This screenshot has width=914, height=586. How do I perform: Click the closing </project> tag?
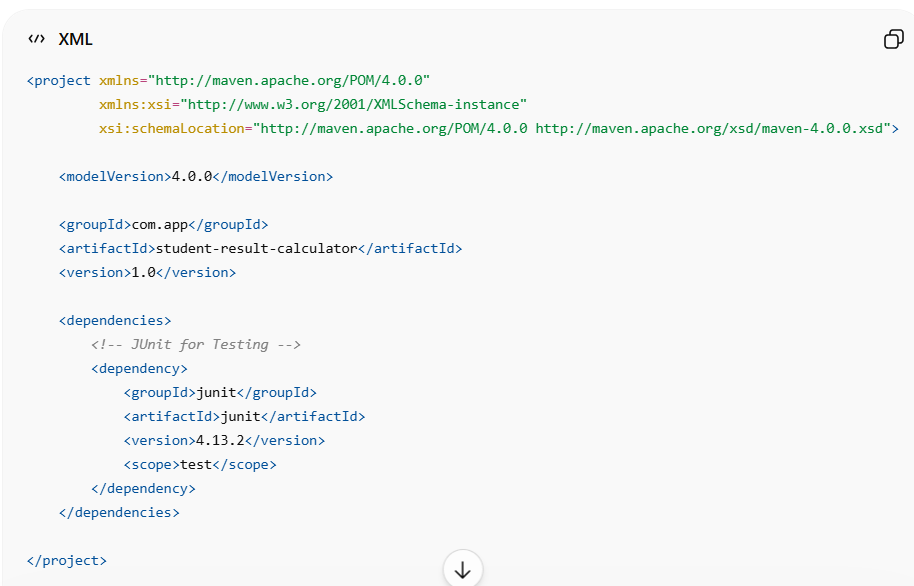coord(67,560)
